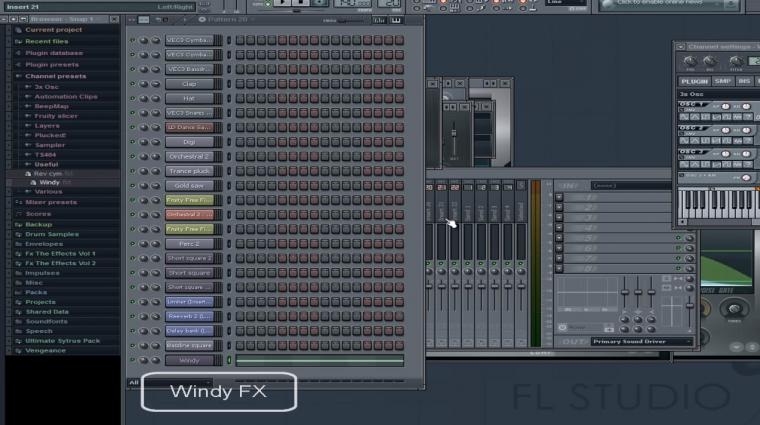Mute the Perc 2 channel with its LED
760x425 pixels.
pos(132,244)
